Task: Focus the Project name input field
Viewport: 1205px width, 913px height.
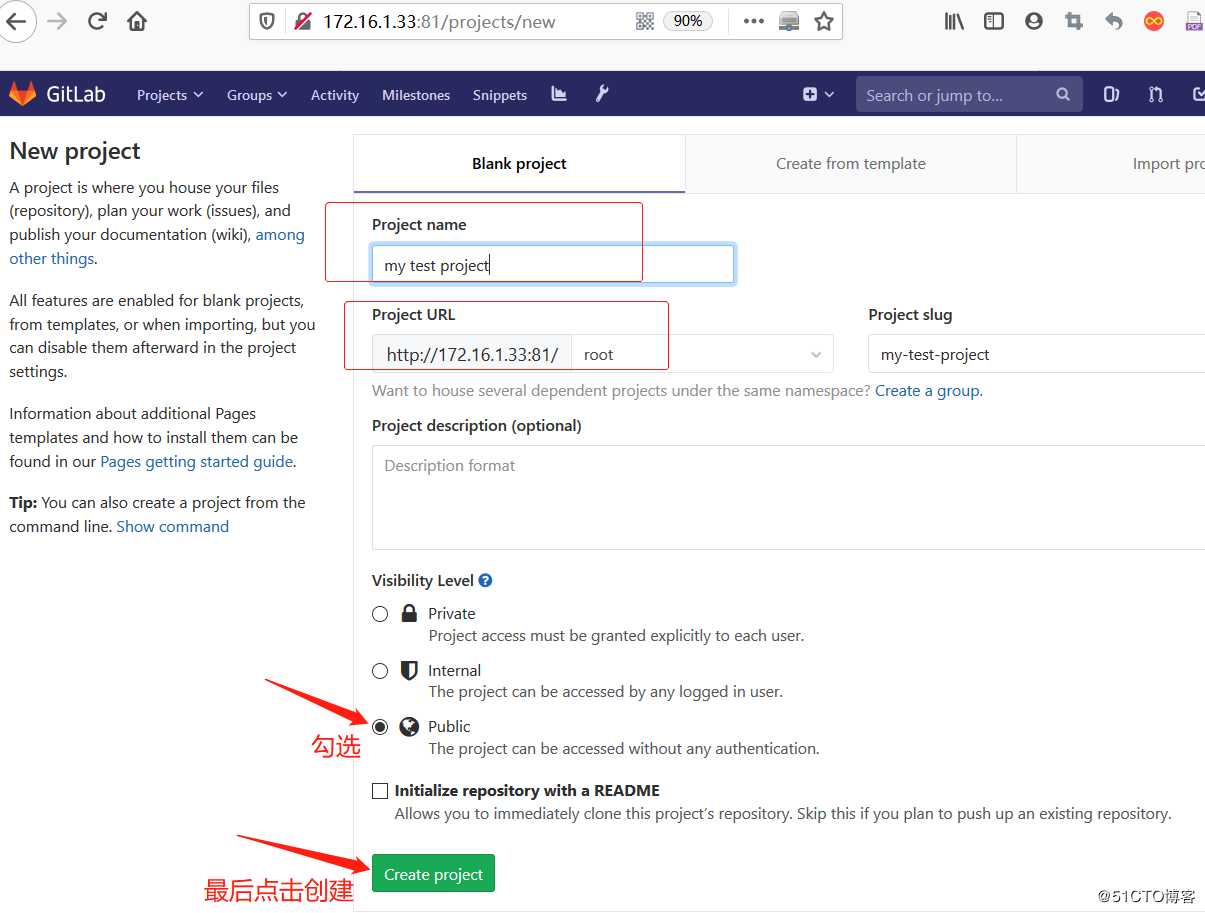Action: pos(553,265)
